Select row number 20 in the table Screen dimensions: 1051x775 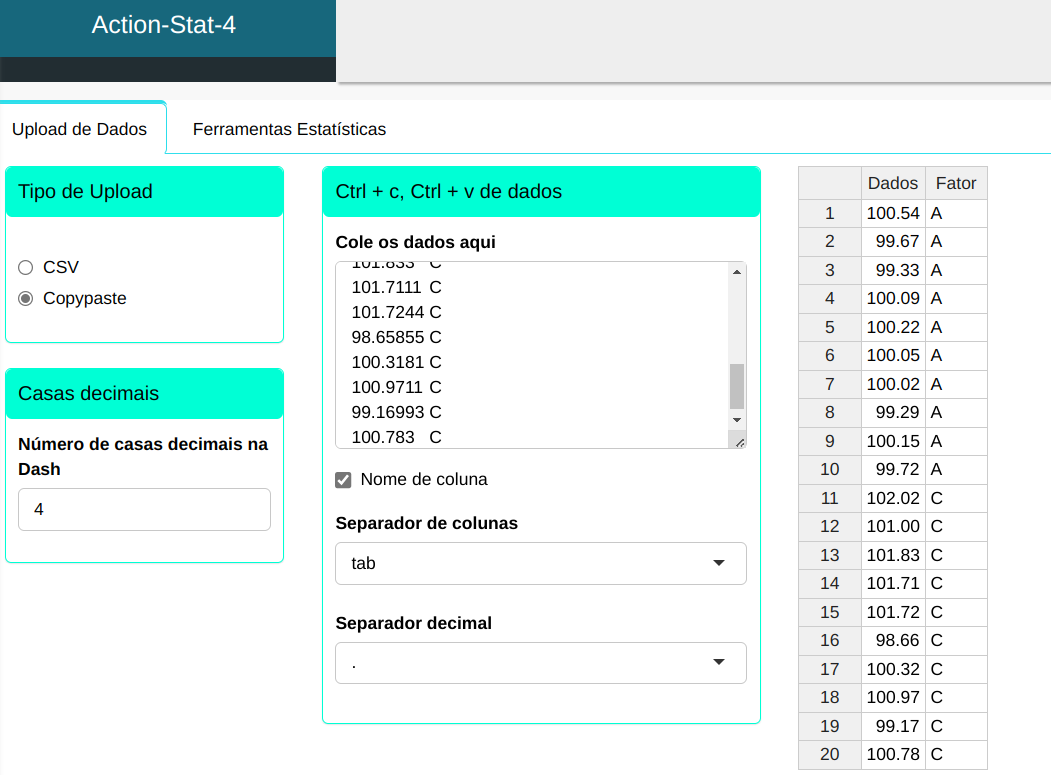click(x=829, y=754)
